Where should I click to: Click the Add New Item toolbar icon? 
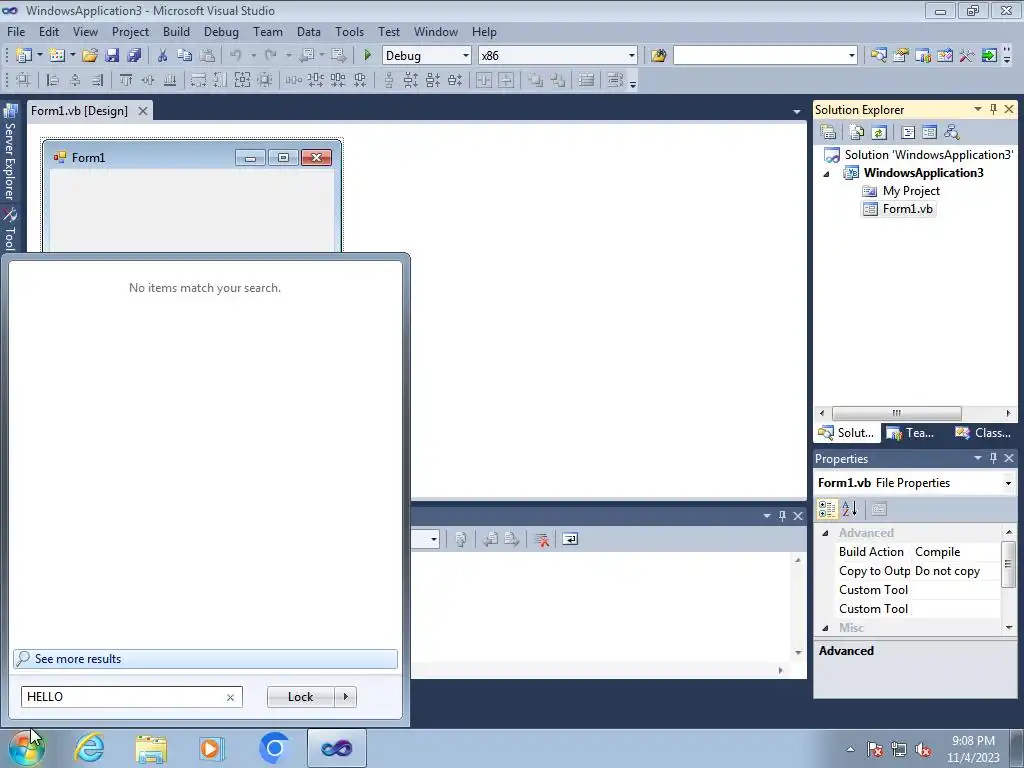(57, 56)
